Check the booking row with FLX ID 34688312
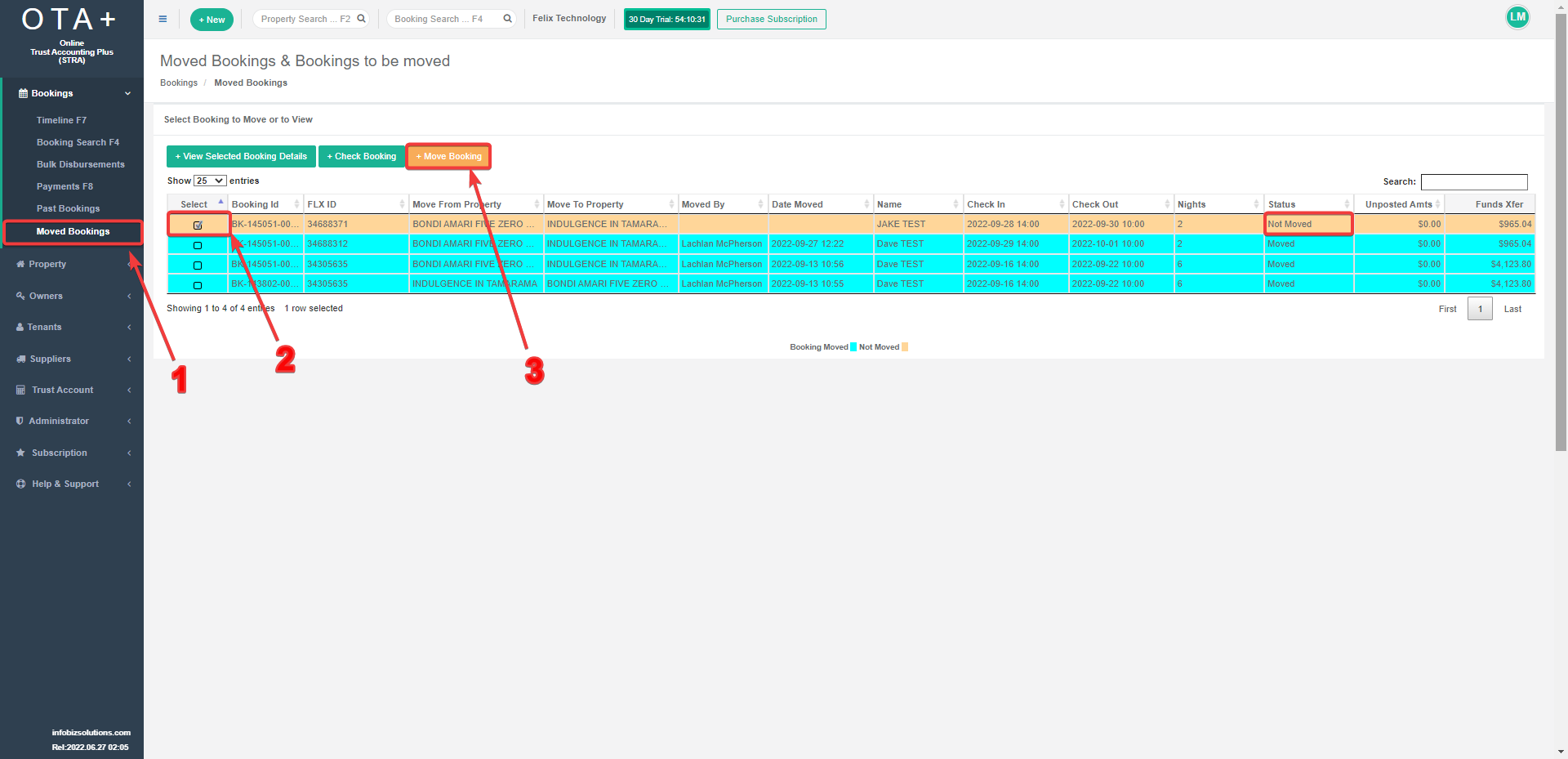Screen dimensions: 1568x759 tap(198, 245)
